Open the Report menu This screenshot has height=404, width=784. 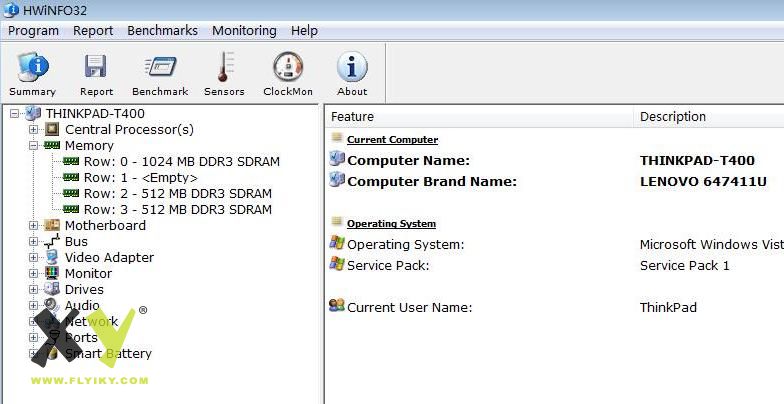93,31
